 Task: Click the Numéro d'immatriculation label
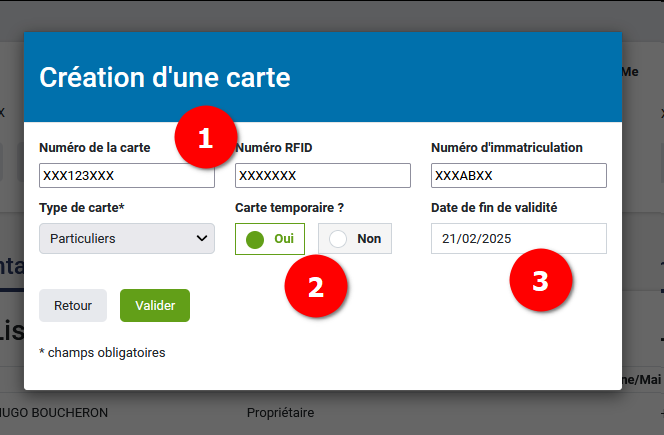(507, 148)
